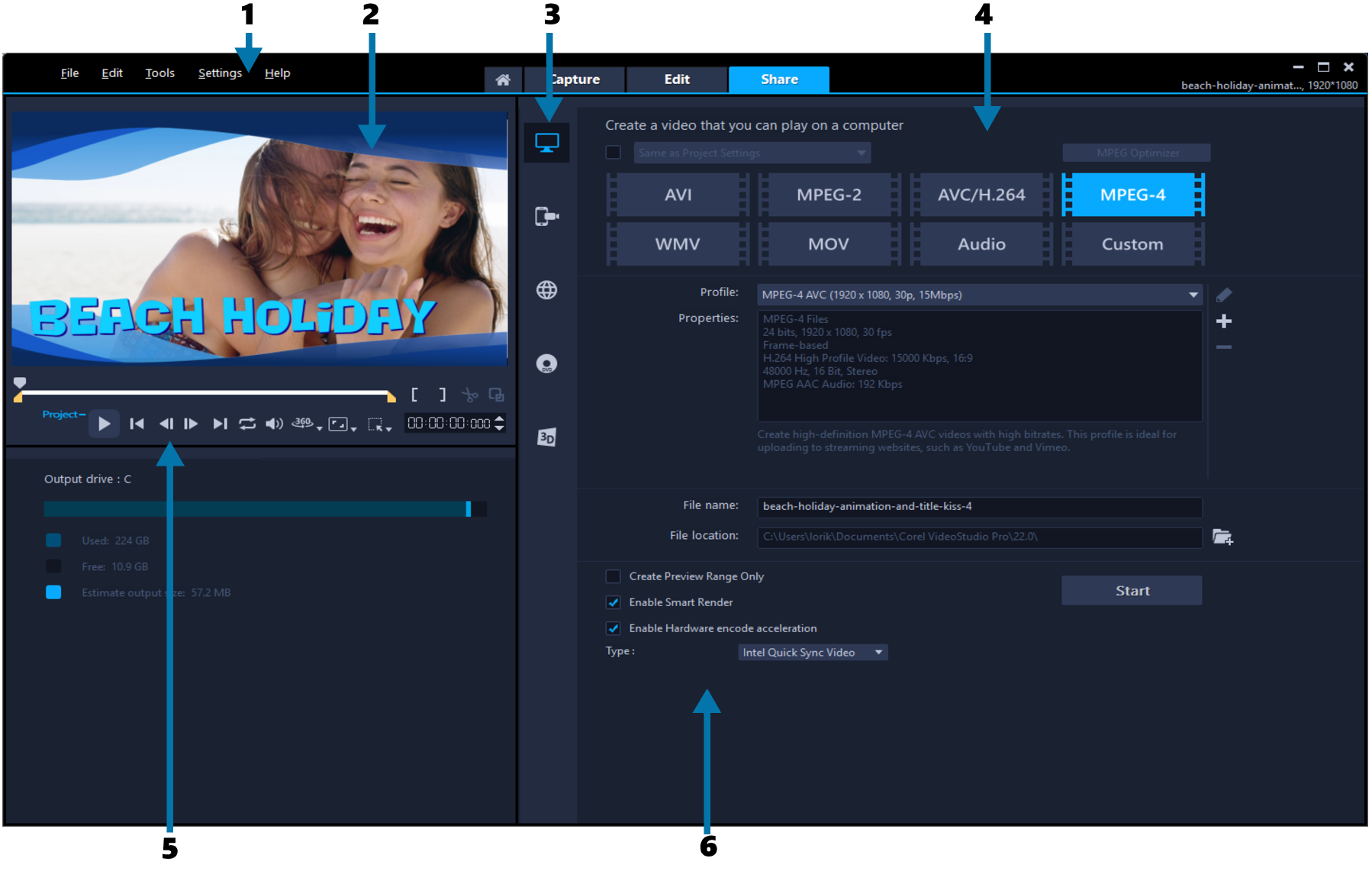
Task: Select the Computer output category icon
Action: tap(546, 142)
